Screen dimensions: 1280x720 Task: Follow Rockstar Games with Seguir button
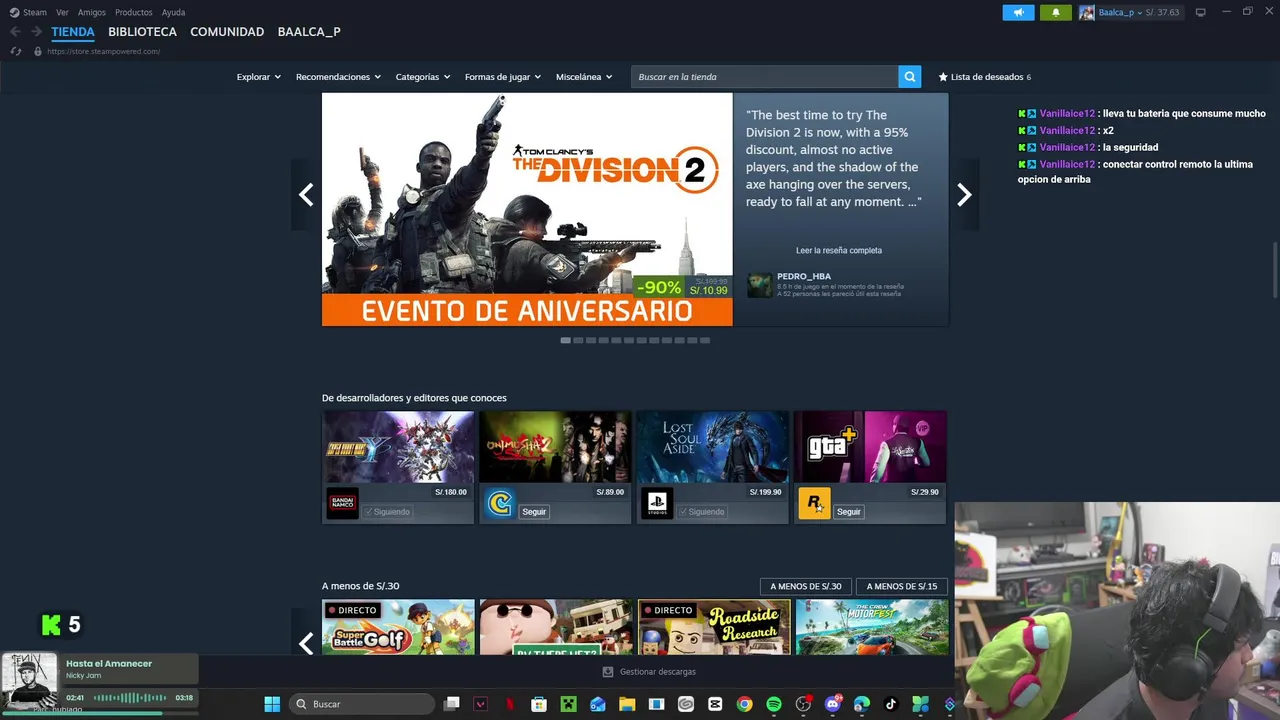(x=849, y=512)
